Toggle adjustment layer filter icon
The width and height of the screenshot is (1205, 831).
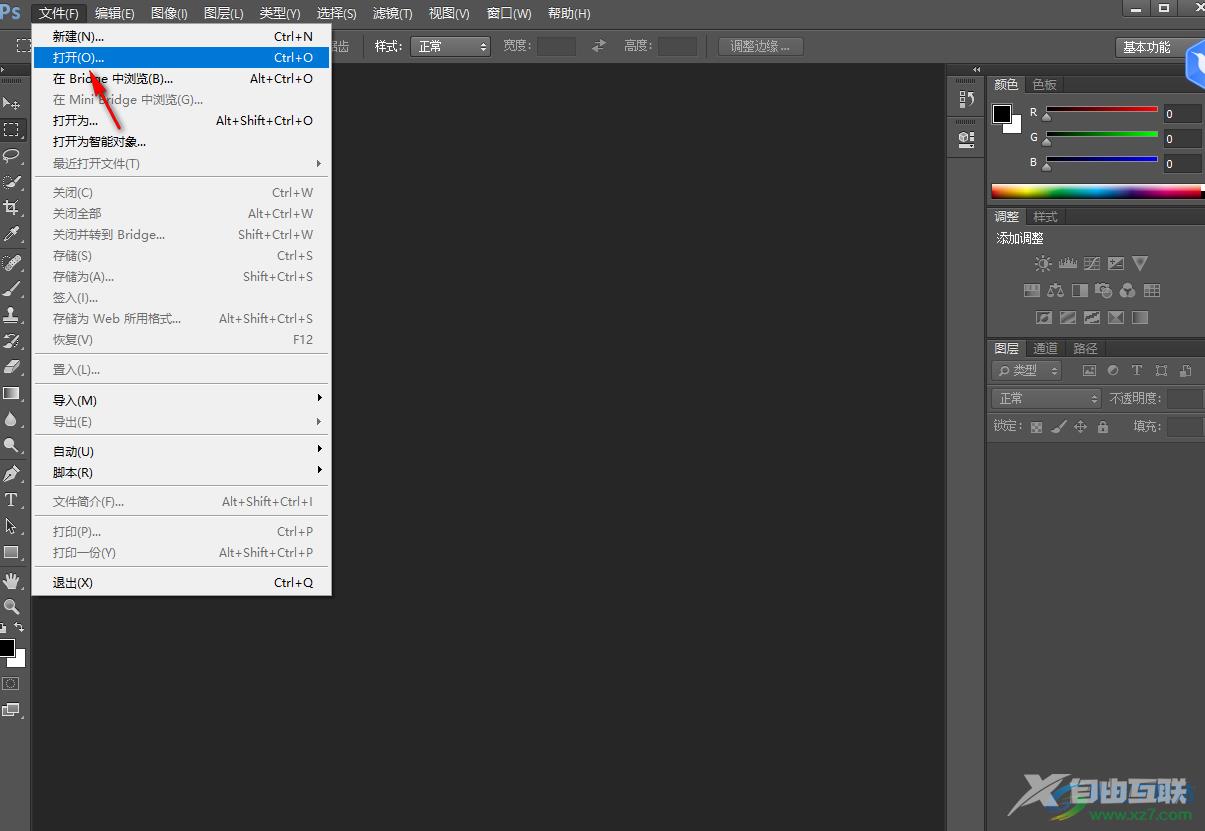coord(1113,371)
